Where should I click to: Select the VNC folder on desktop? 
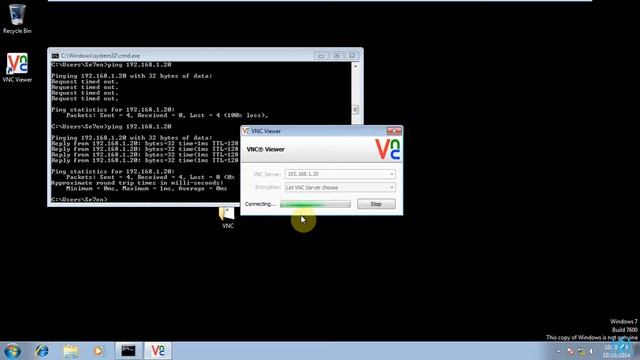[227, 218]
